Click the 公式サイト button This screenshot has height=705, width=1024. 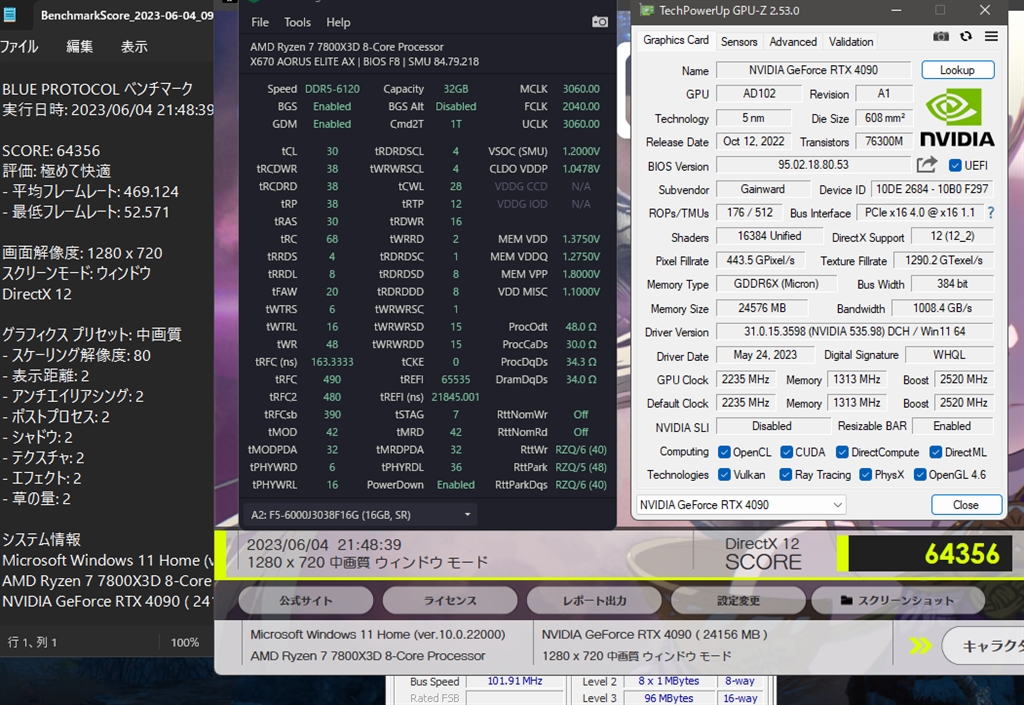pos(306,601)
